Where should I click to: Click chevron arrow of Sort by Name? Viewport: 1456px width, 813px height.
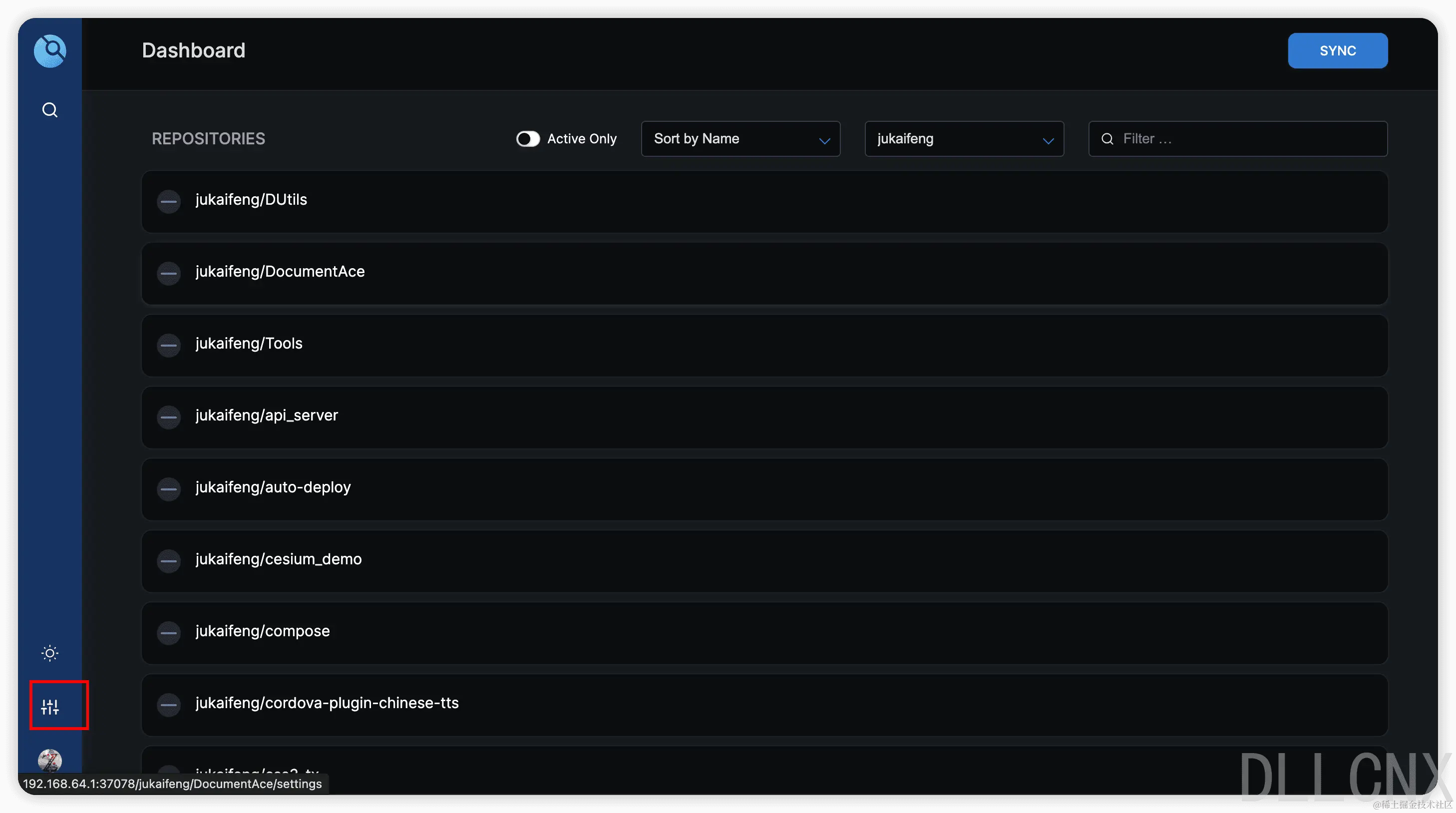coord(825,141)
